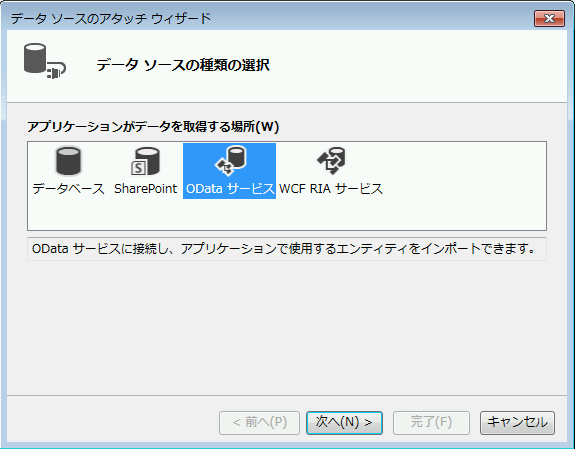The width and height of the screenshot is (575, 449).
Task: Click the OData サービスに接続し description text
Action: 283,249
